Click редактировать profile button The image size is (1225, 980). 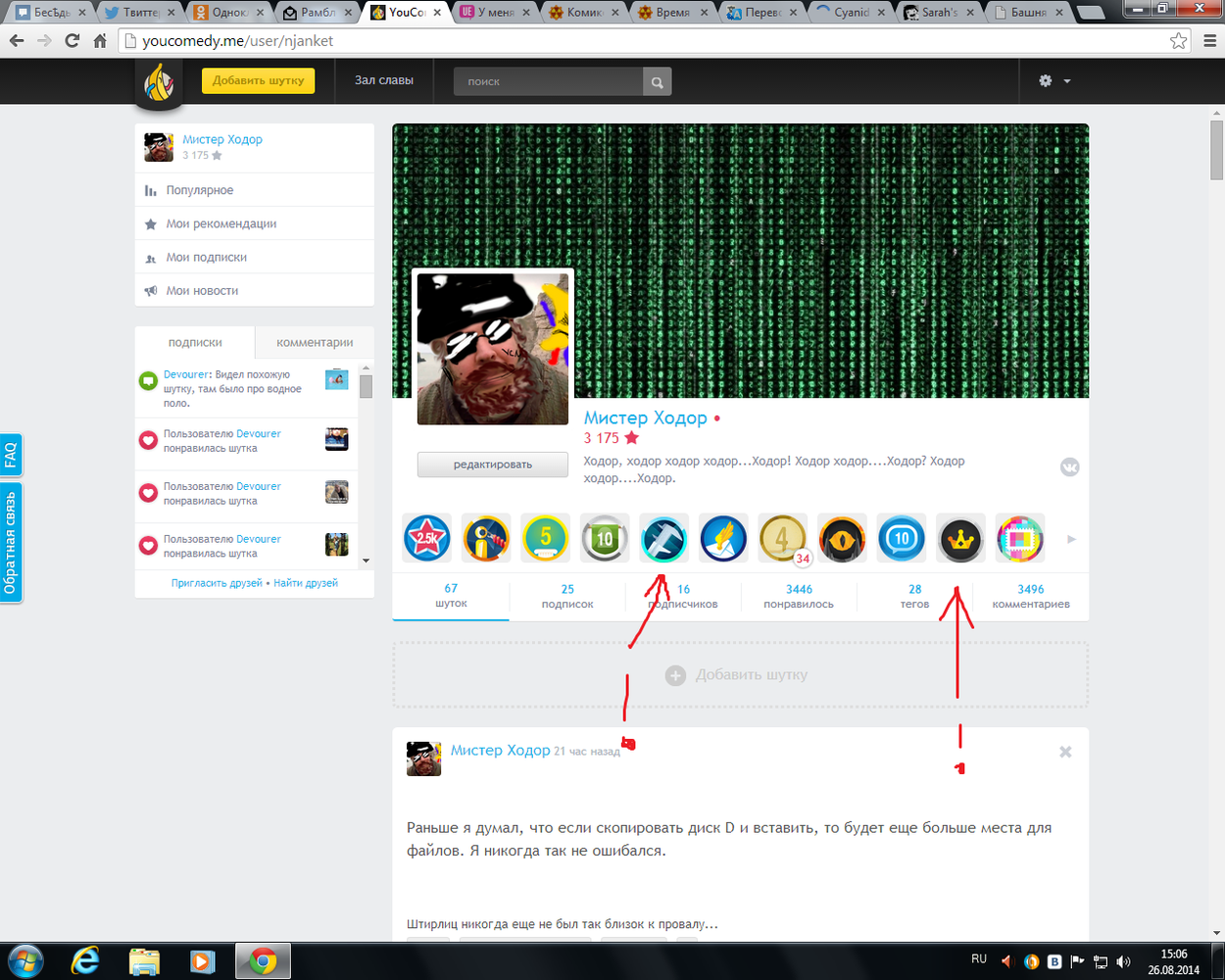click(493, 465)
